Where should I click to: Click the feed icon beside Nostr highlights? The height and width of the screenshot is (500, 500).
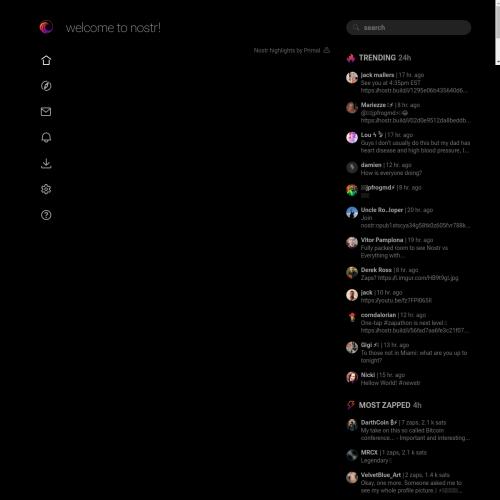[327, 50]
